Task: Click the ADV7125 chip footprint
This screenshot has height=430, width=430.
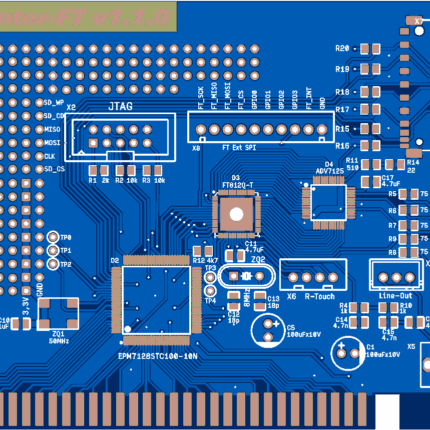Action: tap(328, 203)
